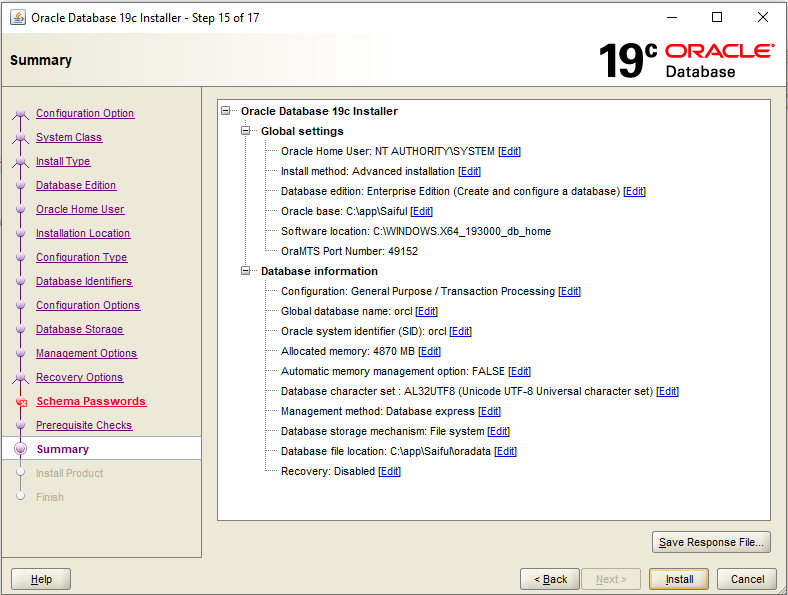
Task: Return to the Schema Passwords step
Action: pyautogui.click(x=91, y=401)
